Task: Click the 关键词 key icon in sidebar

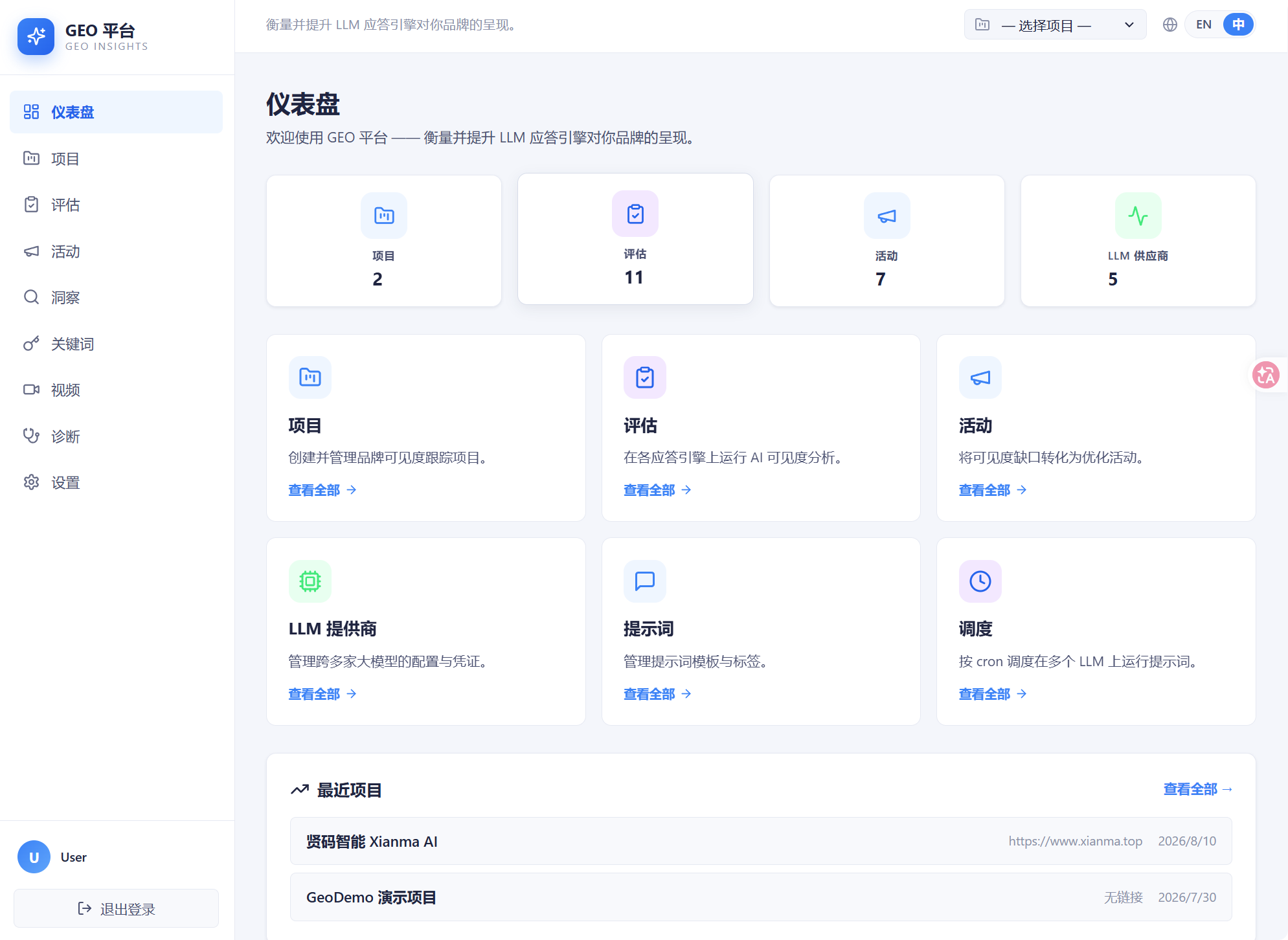Action: 31,344
